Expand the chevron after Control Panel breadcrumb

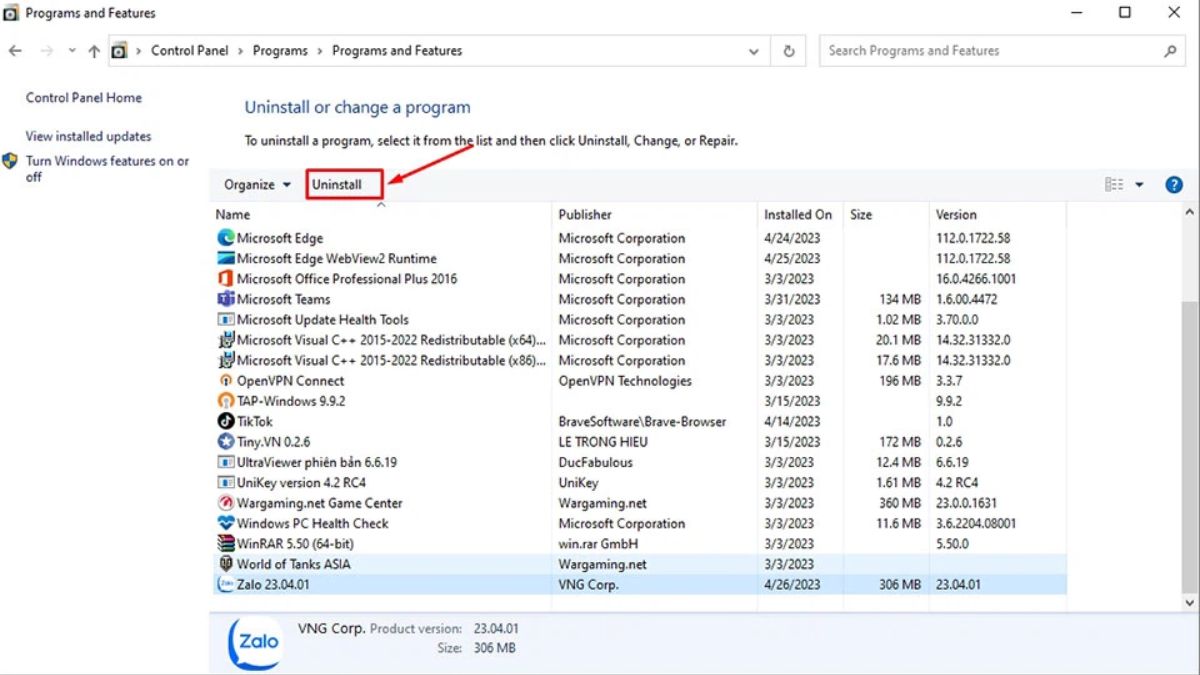[x=241, y=51]
